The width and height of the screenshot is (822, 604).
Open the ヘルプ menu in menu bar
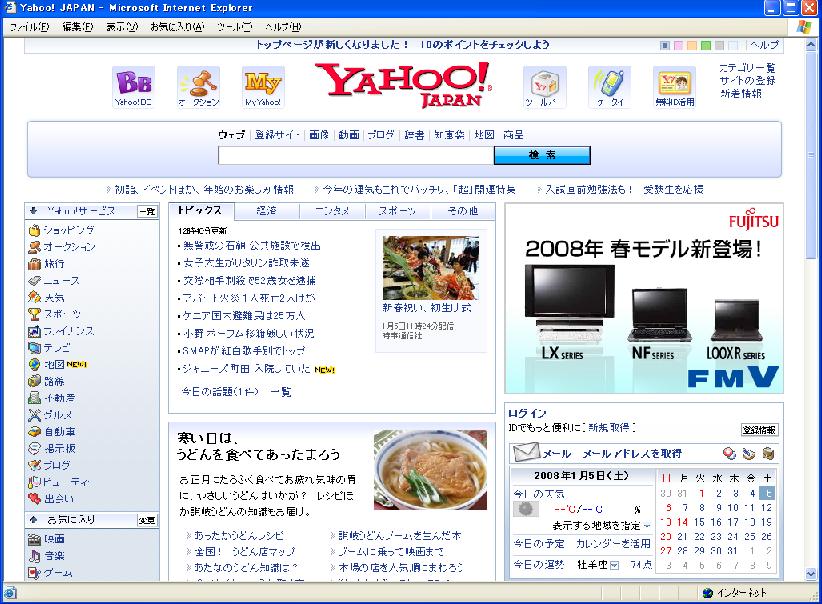(x=283, y=27)
